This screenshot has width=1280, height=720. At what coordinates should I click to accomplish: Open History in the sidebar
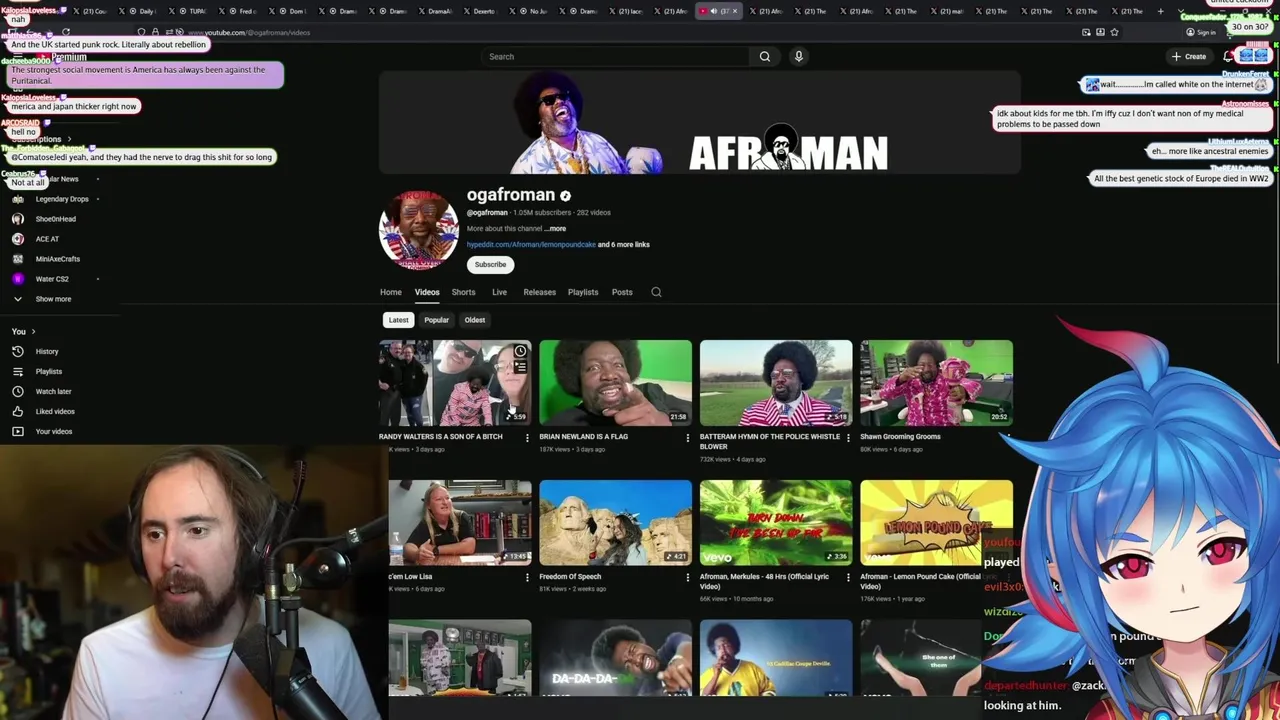click(47, 351)
